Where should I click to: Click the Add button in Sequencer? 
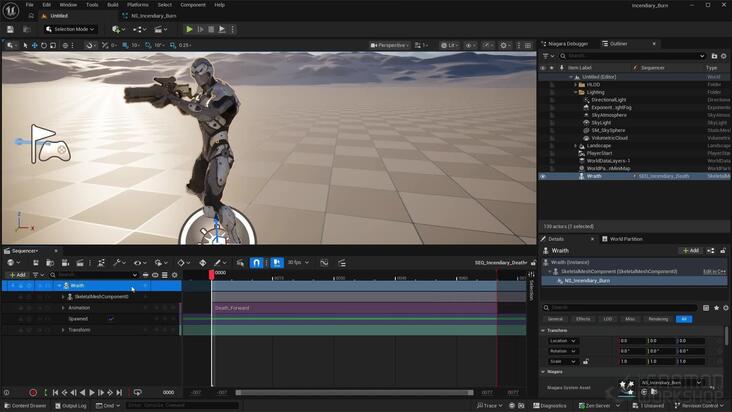tap(18, 275)
